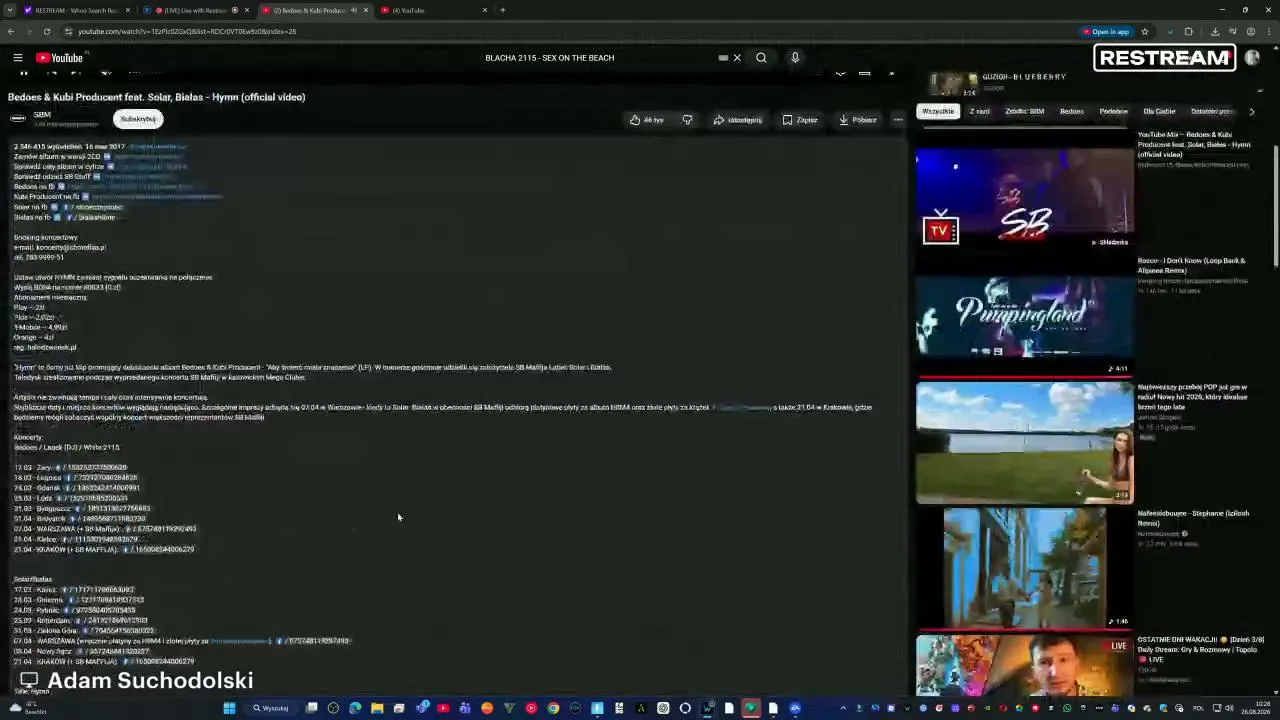This screenshot has height=720, width=1280.
Task: Start voice search with the microphone icon
Action: pos(795,58)
